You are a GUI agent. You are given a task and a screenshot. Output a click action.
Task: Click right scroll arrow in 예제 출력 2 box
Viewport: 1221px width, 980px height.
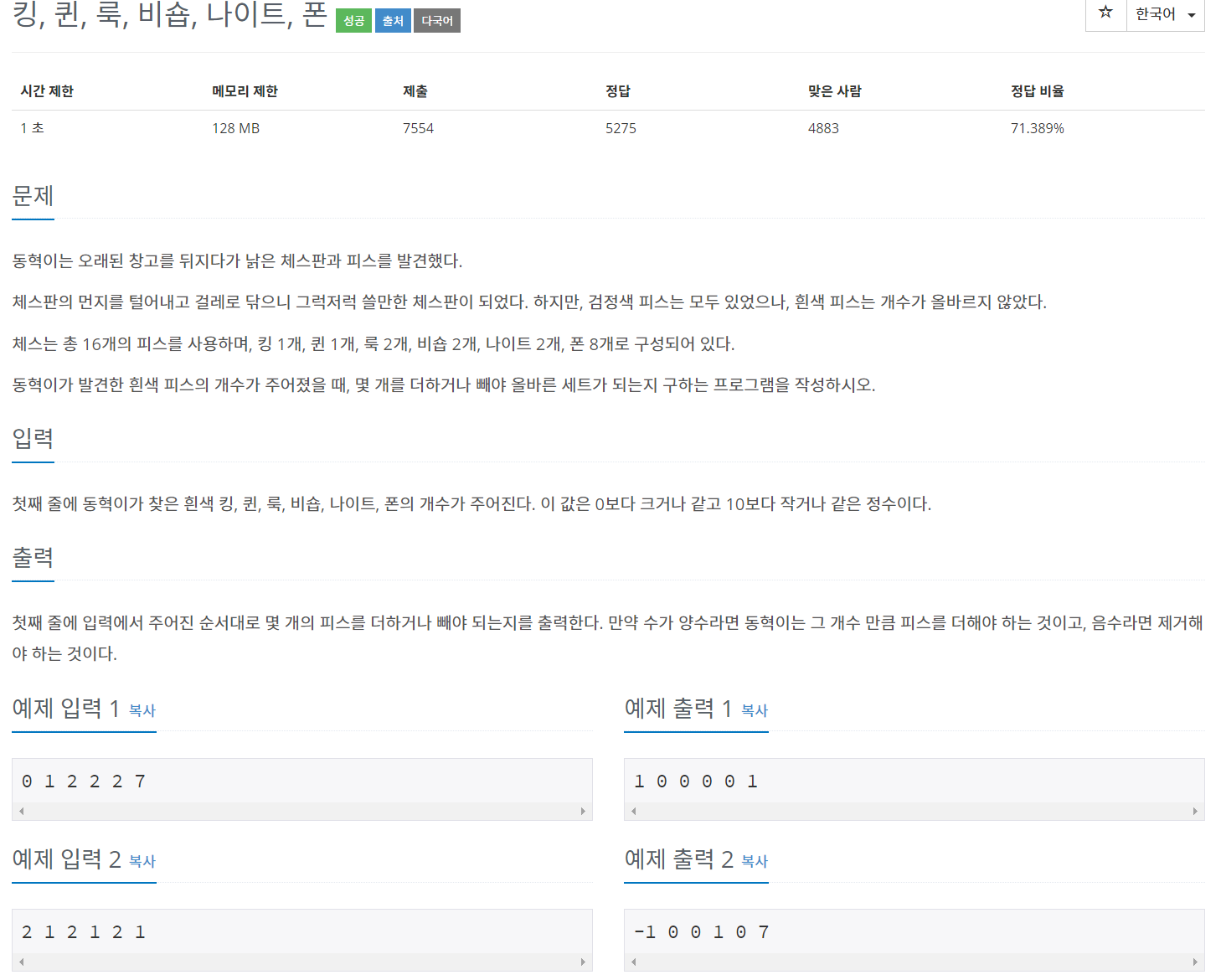[x=1195, y=962]
